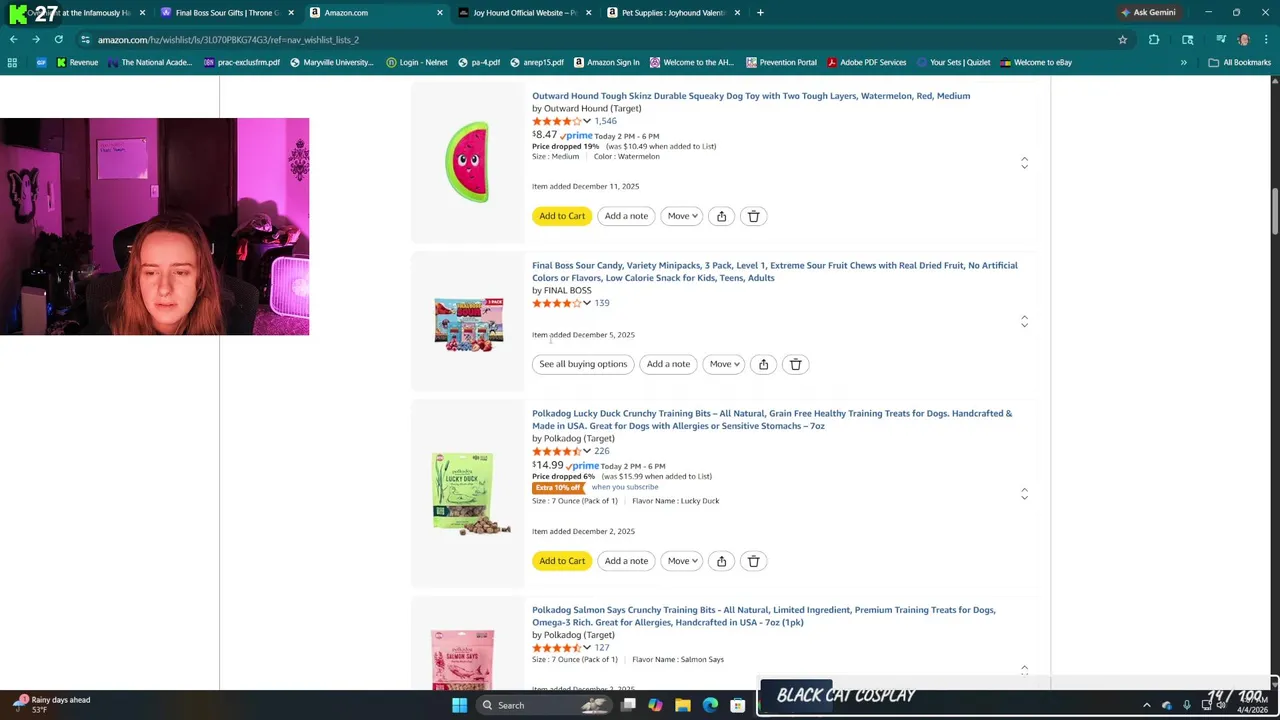Share the Outward Hound watermelon toy item
Image resolution: width=1280 pixels, height=720 pixels.
click(721, 216)
